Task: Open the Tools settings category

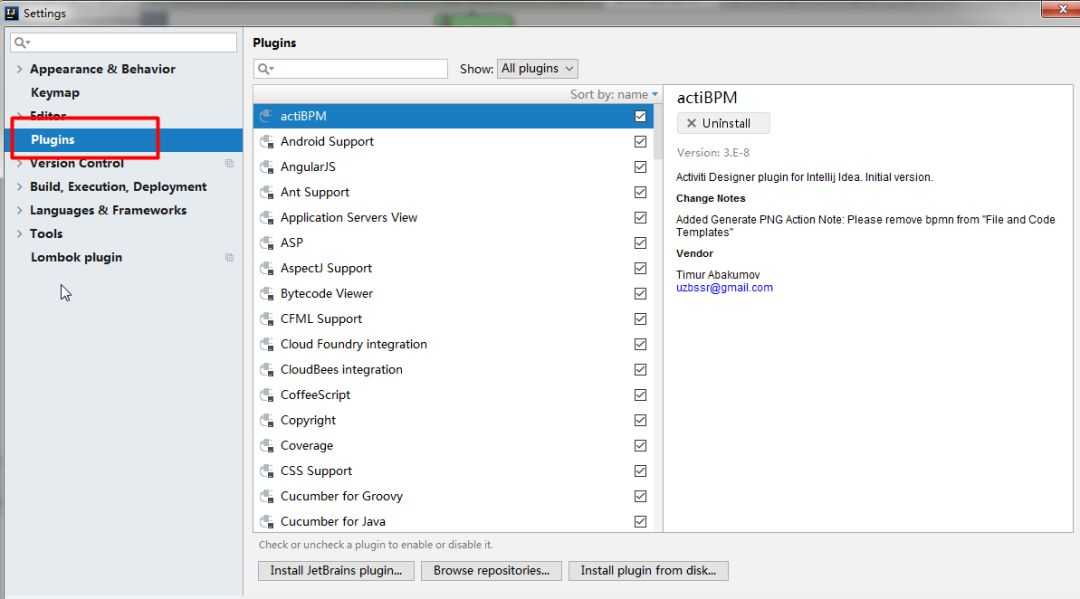Action: (46, 233)
